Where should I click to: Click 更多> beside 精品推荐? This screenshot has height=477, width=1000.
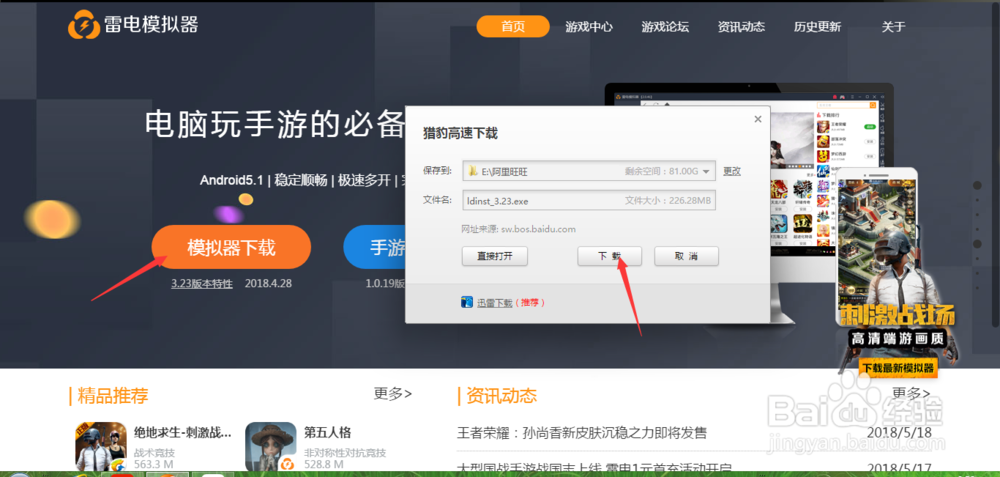[x=393, y=393]
